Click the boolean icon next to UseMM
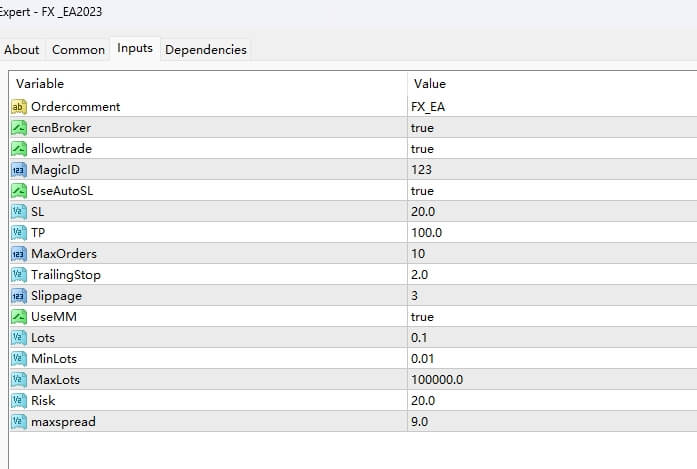 [x=19, y=316]
